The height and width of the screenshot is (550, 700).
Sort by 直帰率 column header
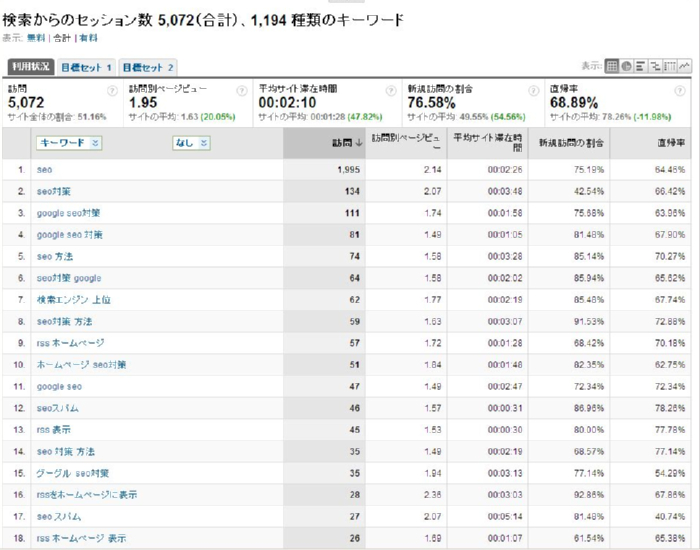click(x=650, y=143)
